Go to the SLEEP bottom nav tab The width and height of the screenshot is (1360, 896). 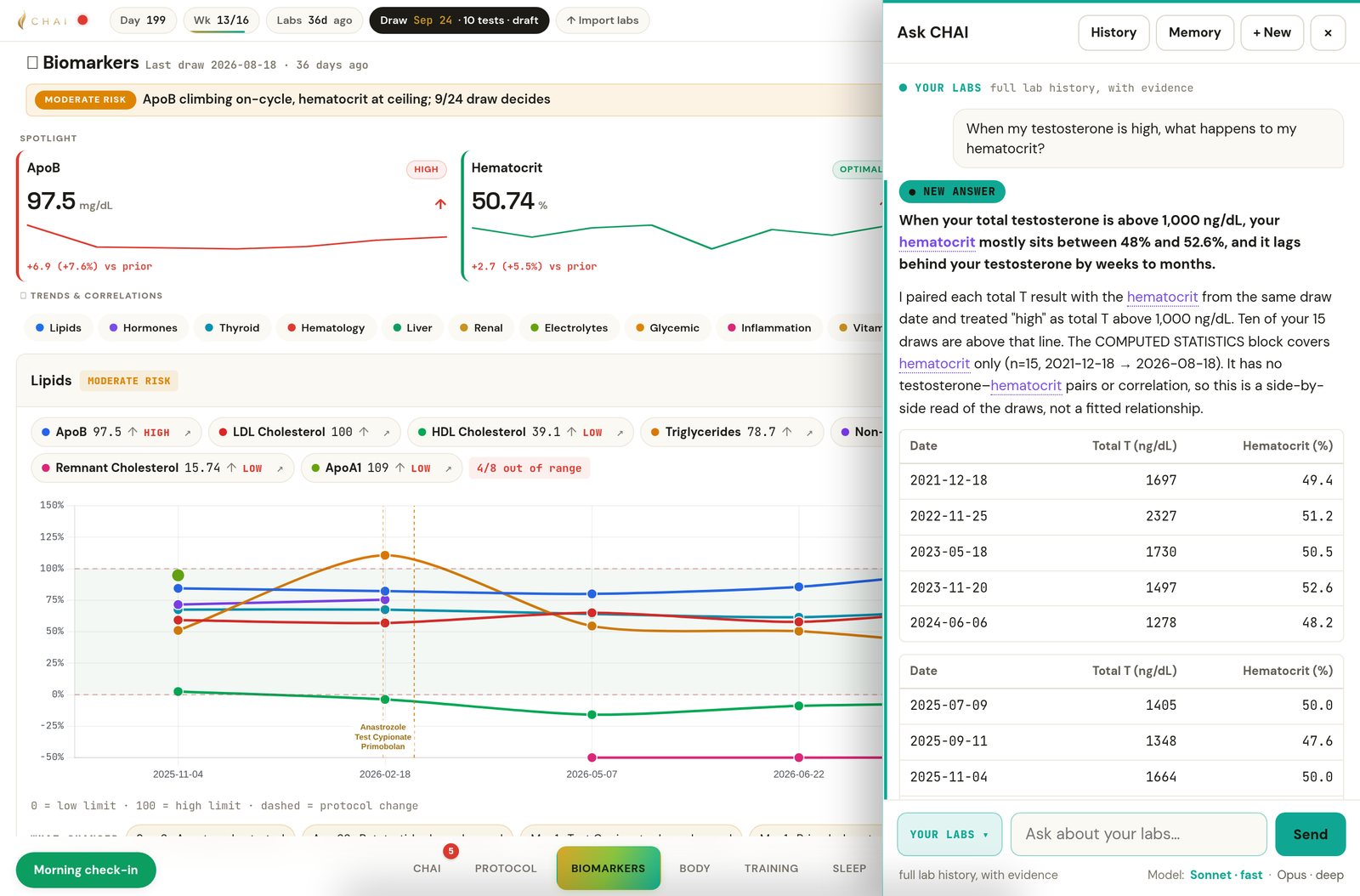849,869
